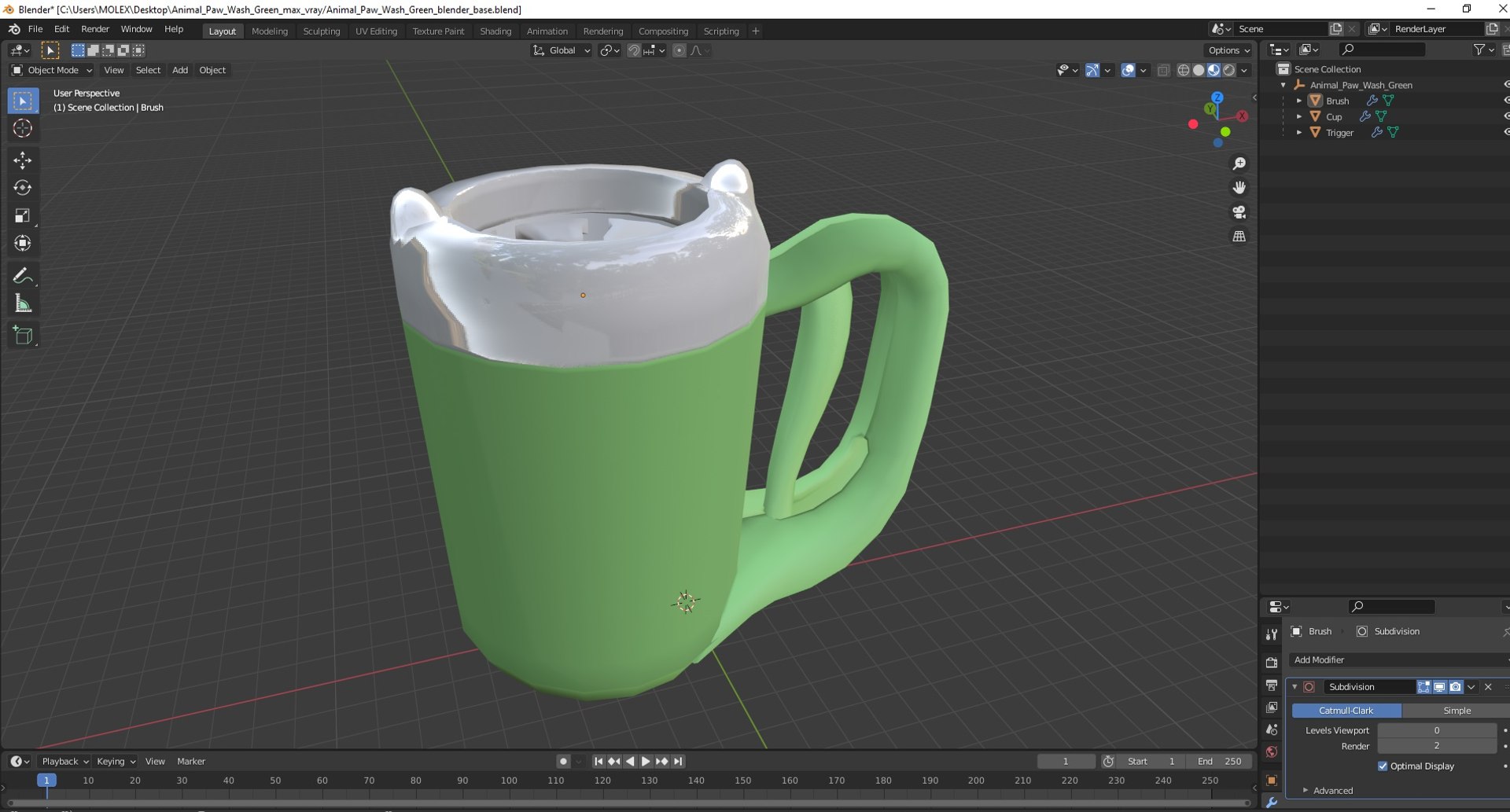Open the Global transform orientation dropdown
Screen dimensions: 1510x812
[562, 50]
